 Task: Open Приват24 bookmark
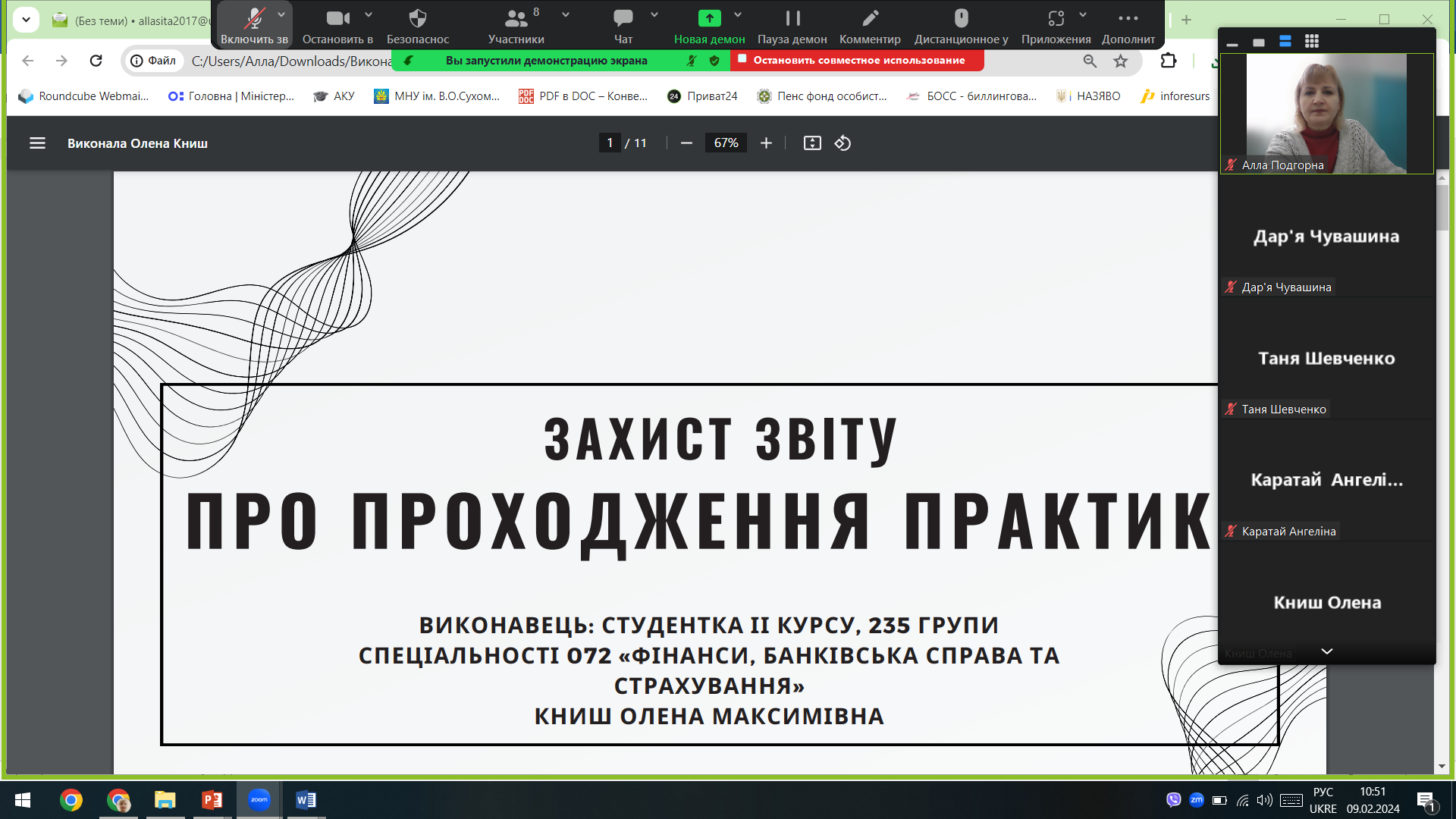click(702, 96)
